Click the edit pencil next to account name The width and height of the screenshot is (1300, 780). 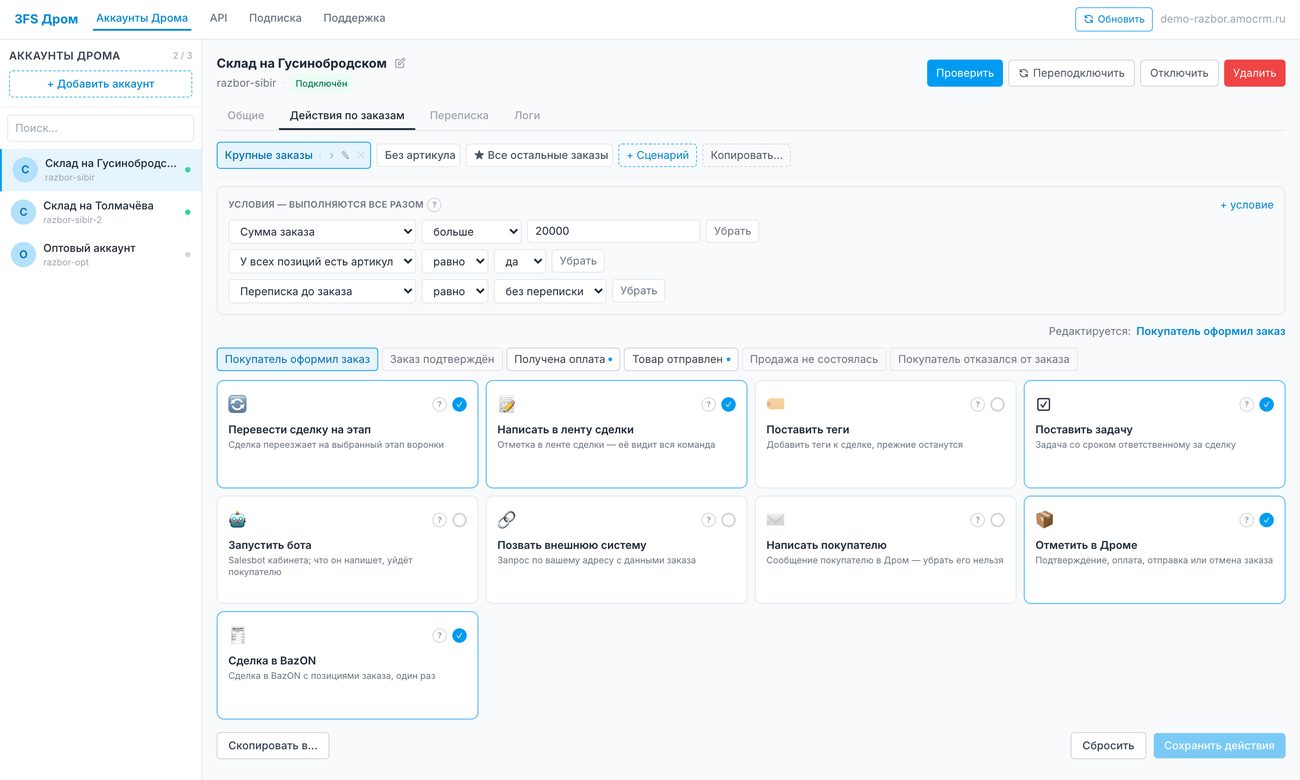(x=400, y=63)
